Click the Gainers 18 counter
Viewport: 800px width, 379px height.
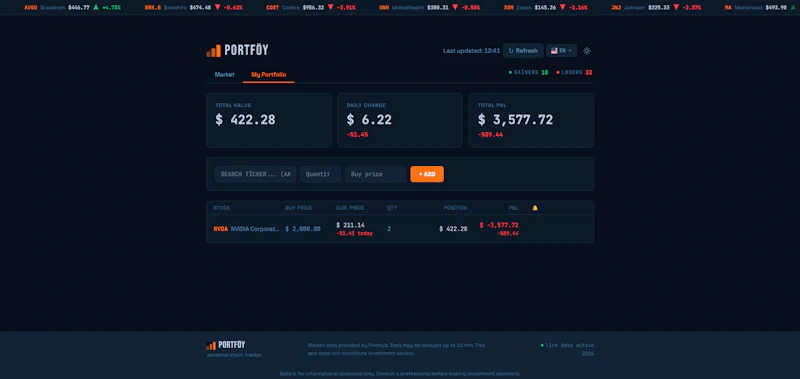coord(529,72)
